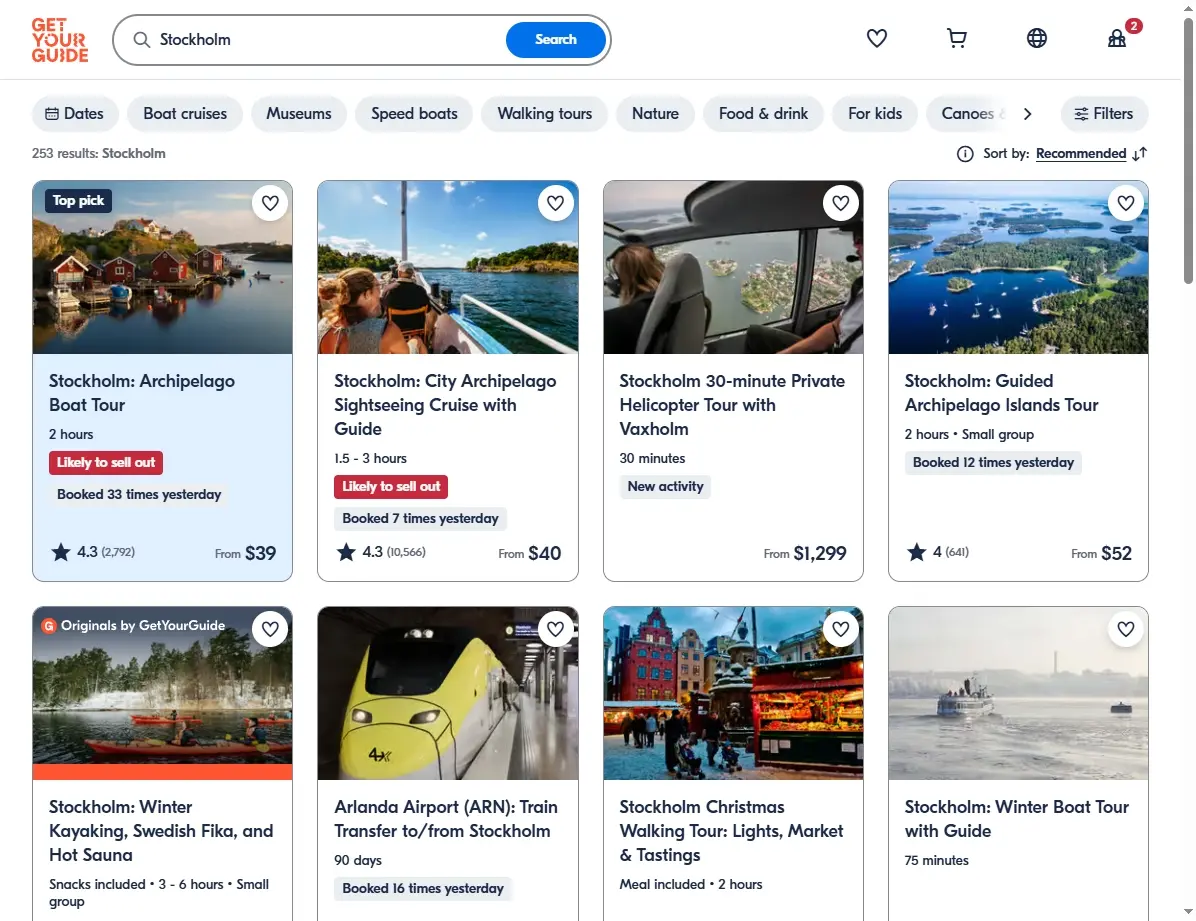The image size is (1196, 921).
Task: Open the Filters panel
Action: [1104, 114]
